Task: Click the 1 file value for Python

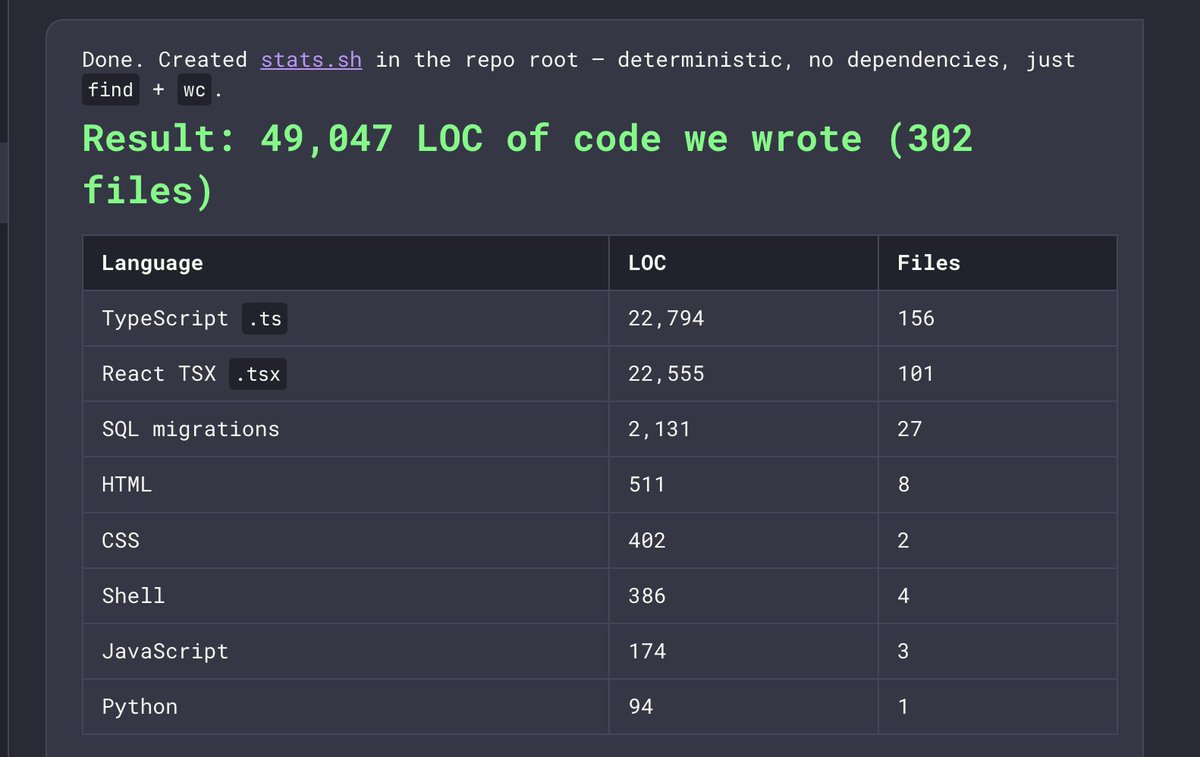Action: [904, 707]
